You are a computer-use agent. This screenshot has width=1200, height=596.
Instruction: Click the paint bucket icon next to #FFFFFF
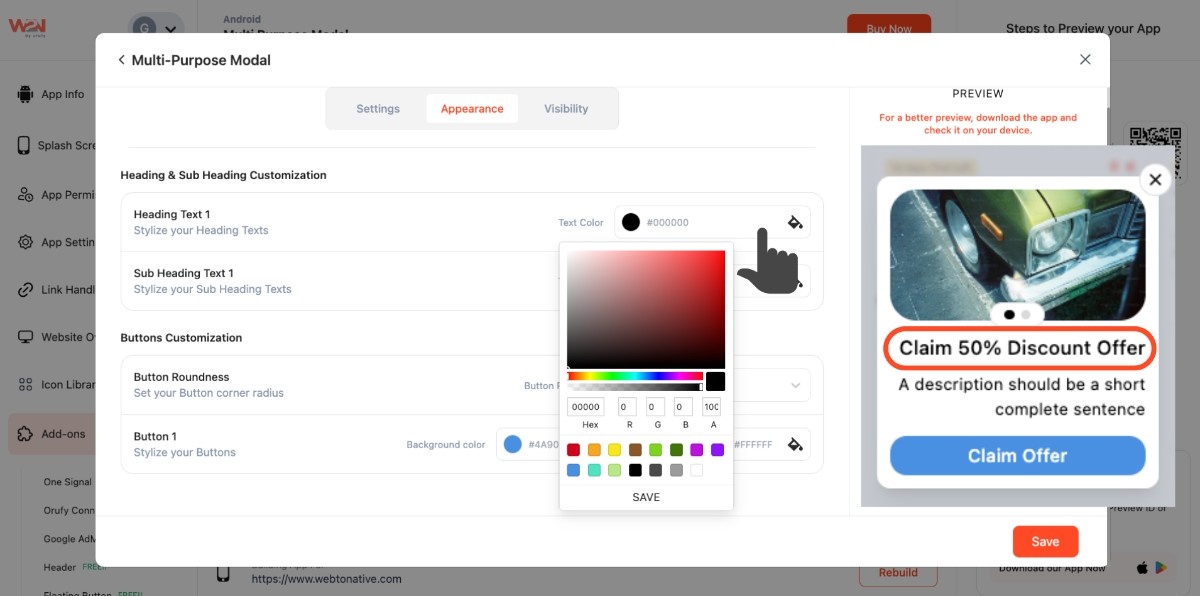(x=795, y=444)
